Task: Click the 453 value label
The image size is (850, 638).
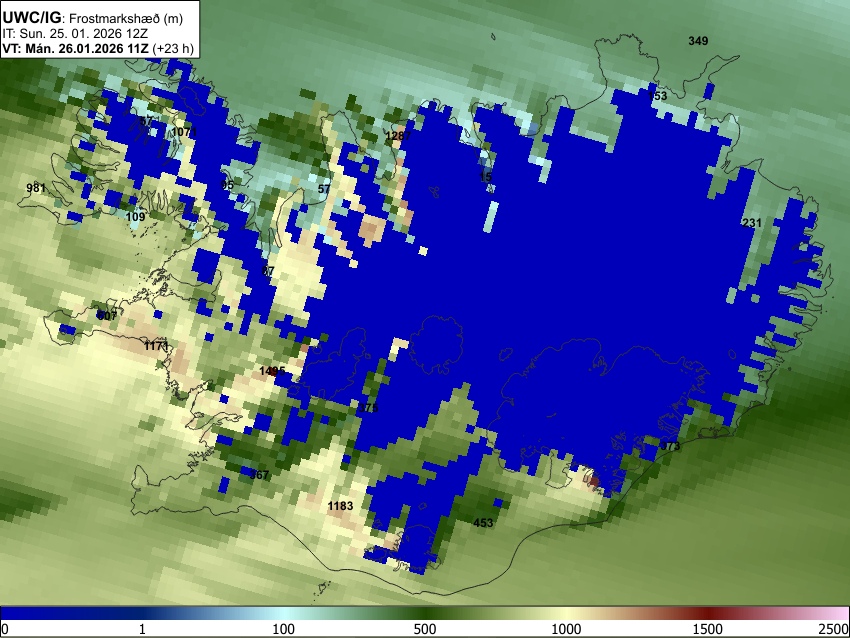Action: coord(484,523)
